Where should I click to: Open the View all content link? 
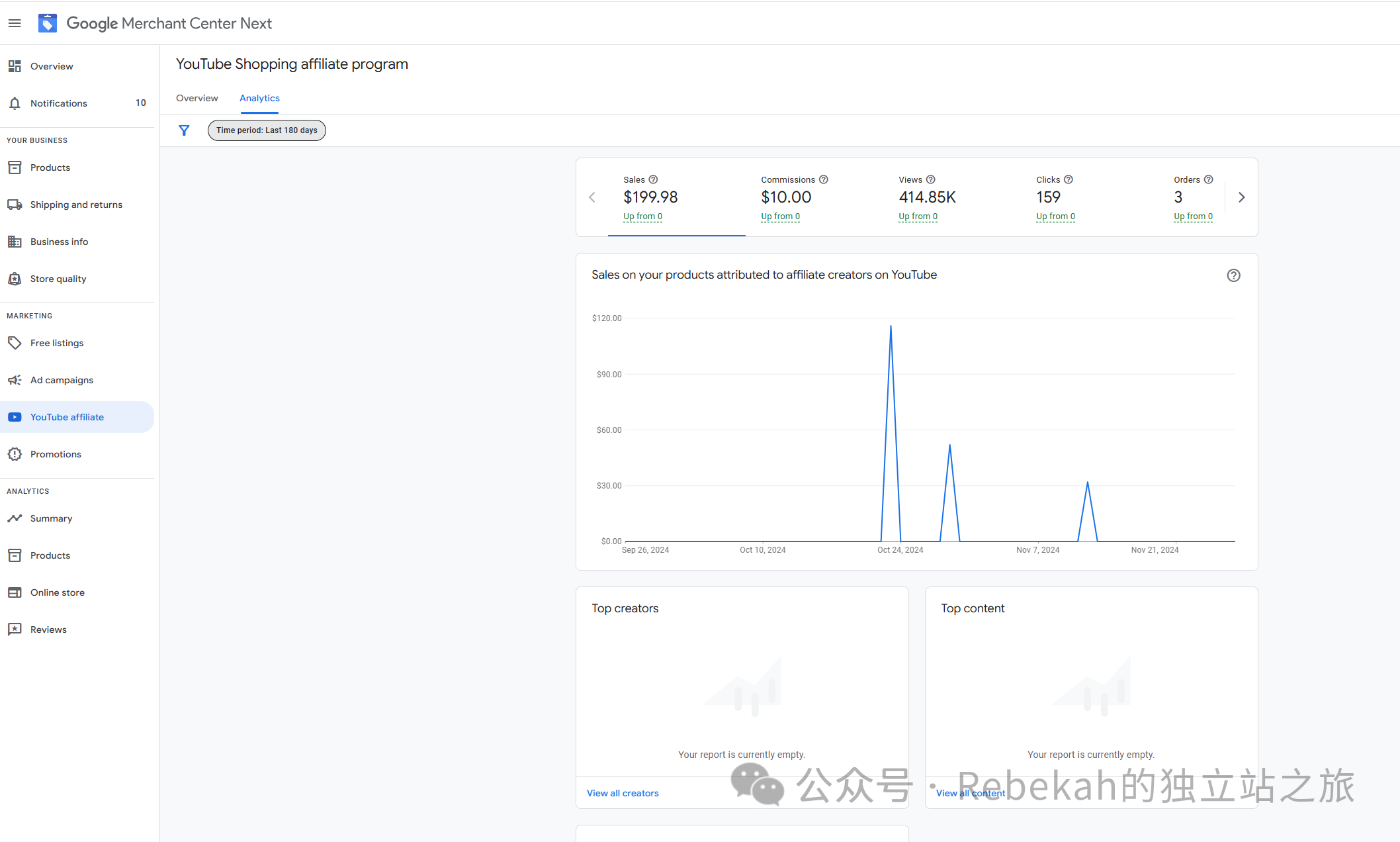(x=971, y=793)
